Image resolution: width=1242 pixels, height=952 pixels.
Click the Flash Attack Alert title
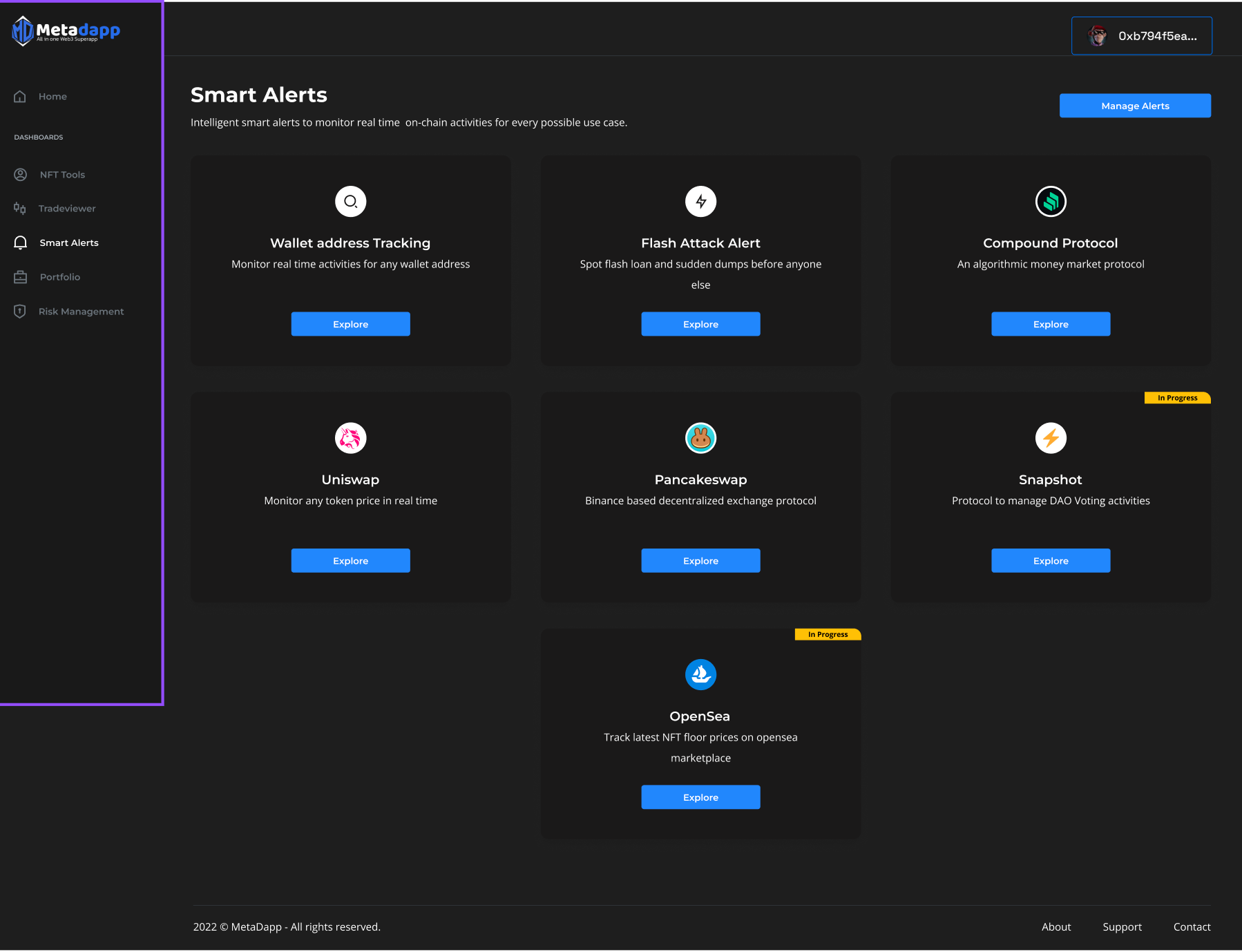[x=701, y=244]
